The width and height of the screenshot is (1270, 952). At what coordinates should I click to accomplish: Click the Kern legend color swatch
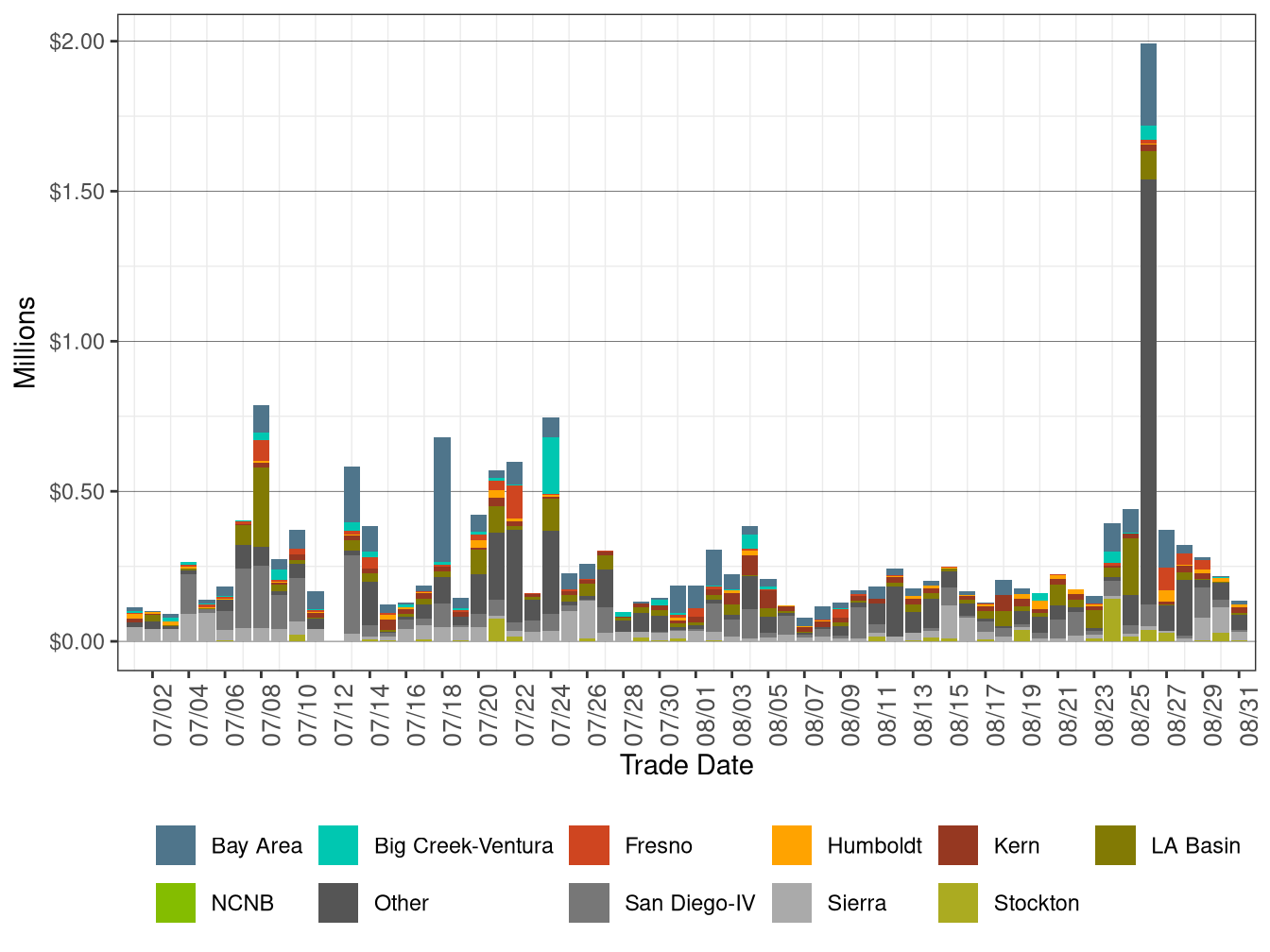pyautogui.click(x=958, y=845)
